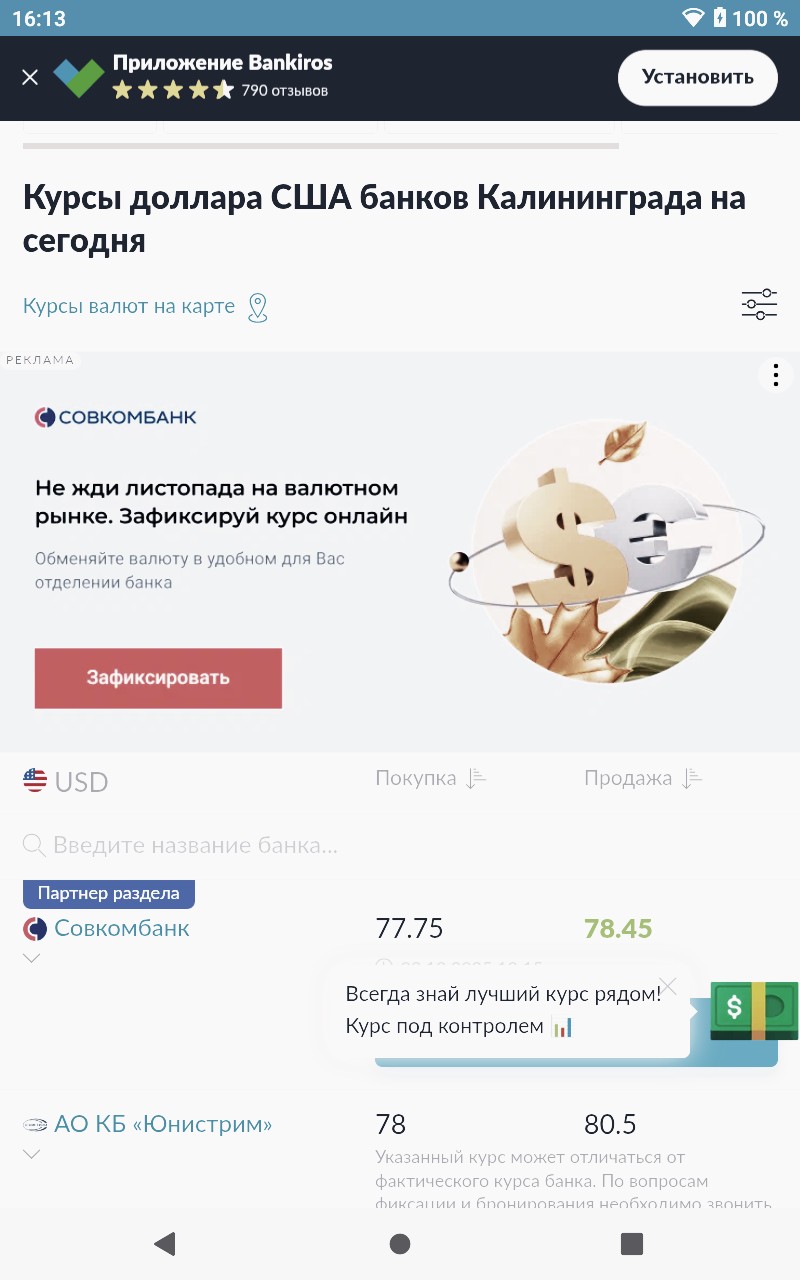Open the filter sliders icon
The height and width of the screenshot is (1280, 800).
click(759, 304)
